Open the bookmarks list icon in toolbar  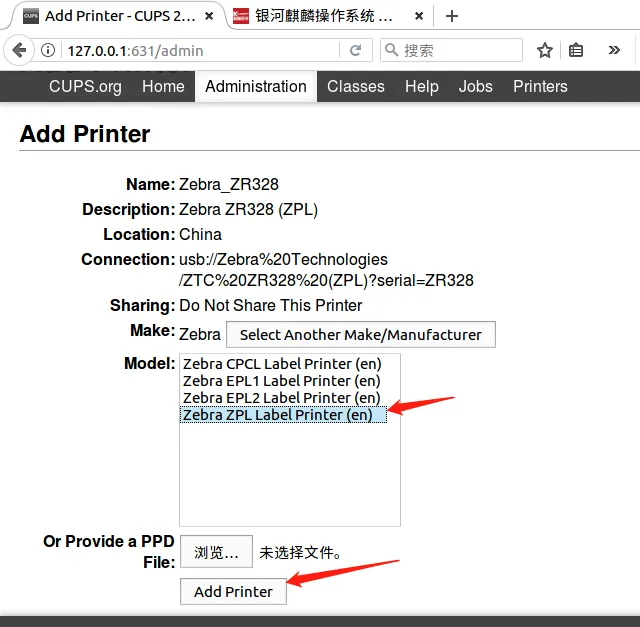pyautogui.click(x=576, y=50)
